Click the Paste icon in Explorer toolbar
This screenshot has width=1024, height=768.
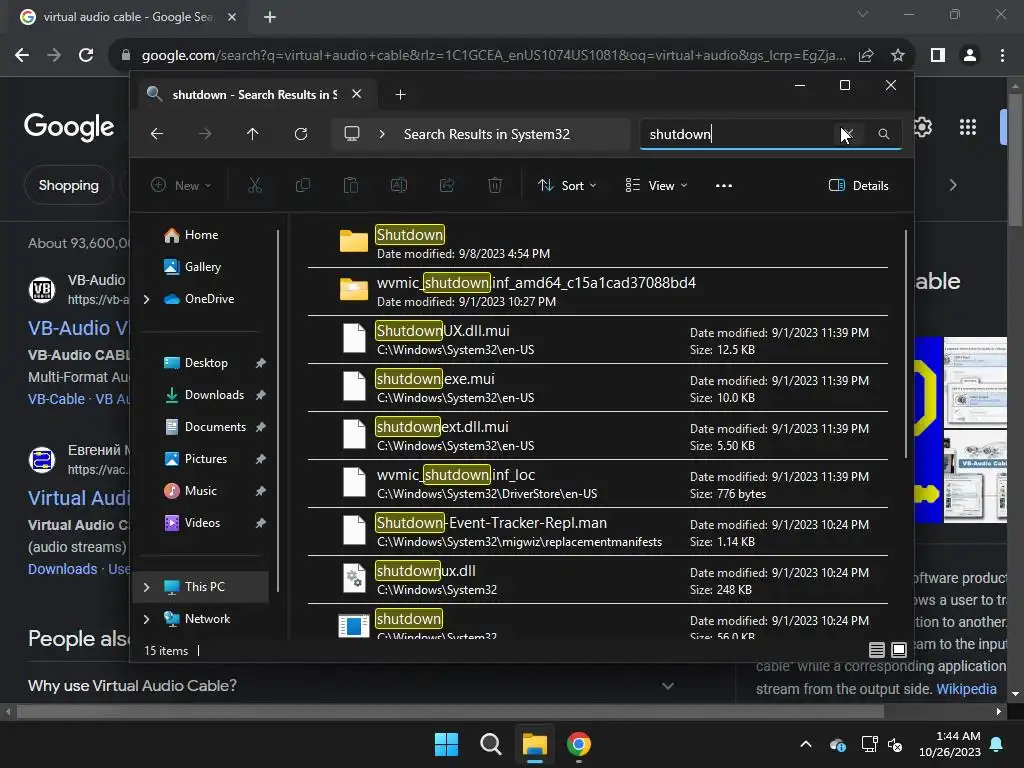(351, 185)
